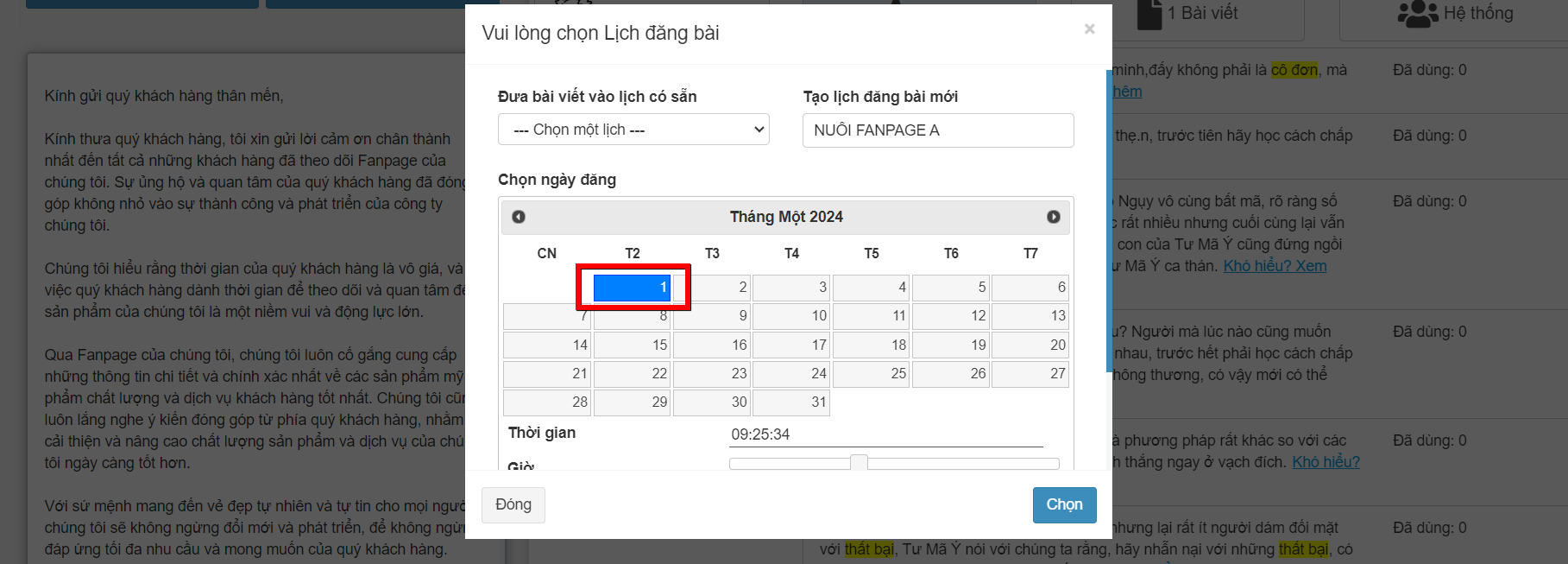
Task: Open the 'Hệ thống' tab in background
Action: coord(1455,14)
